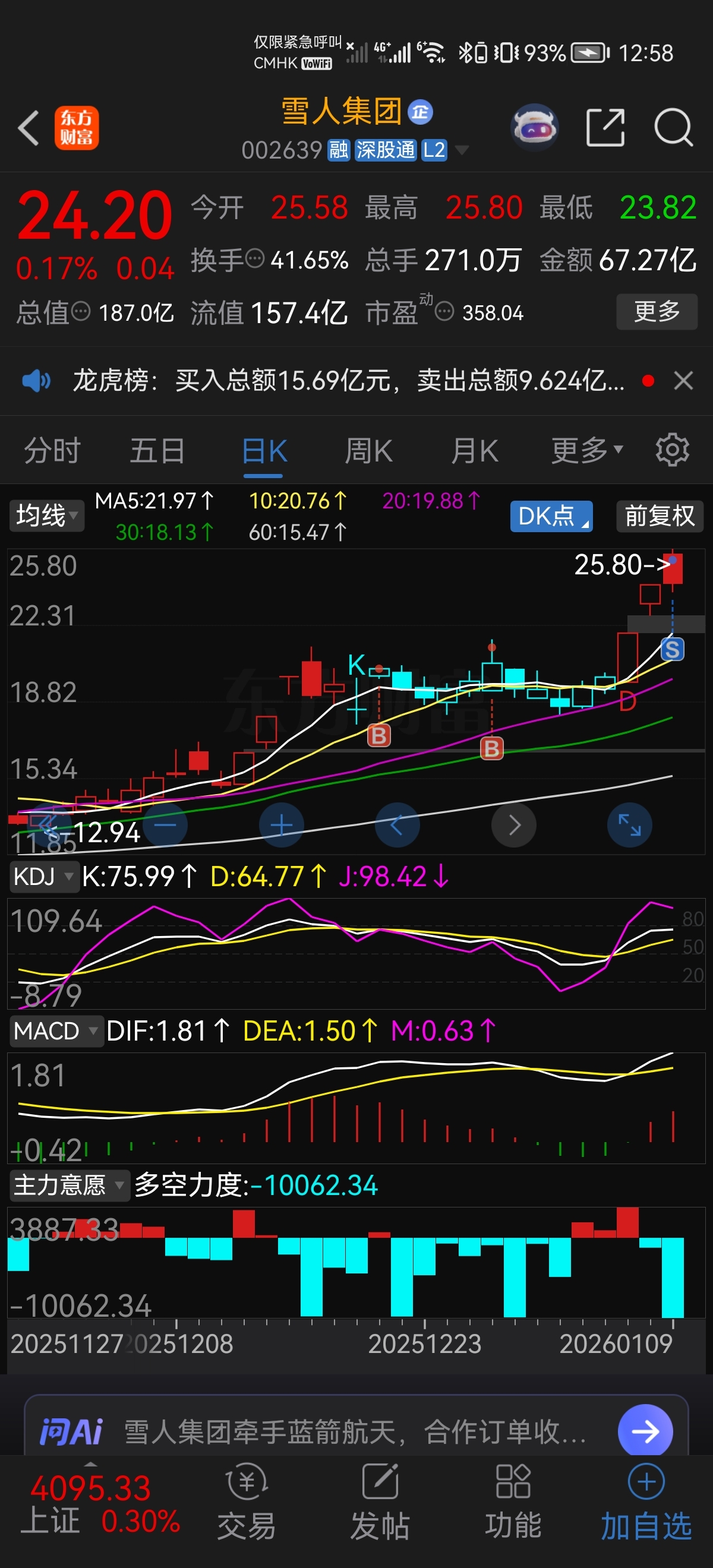The width and height of the screenshot is (713, 1568).
Task: Open the 均线 indicator dropdown
Action: pyautogui.click(x=46, y=516)
